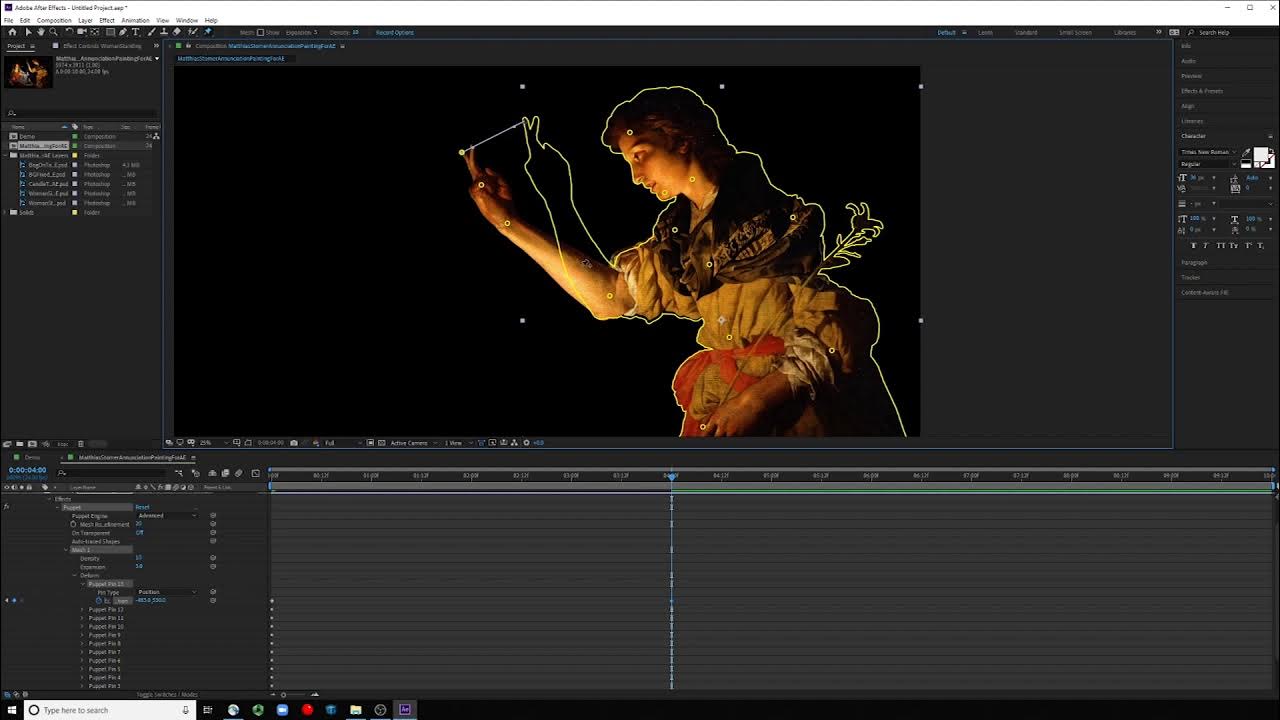Select the Zoom magnifier tool
This screenshot has width=1280, height=720.
tap(54, 32)
